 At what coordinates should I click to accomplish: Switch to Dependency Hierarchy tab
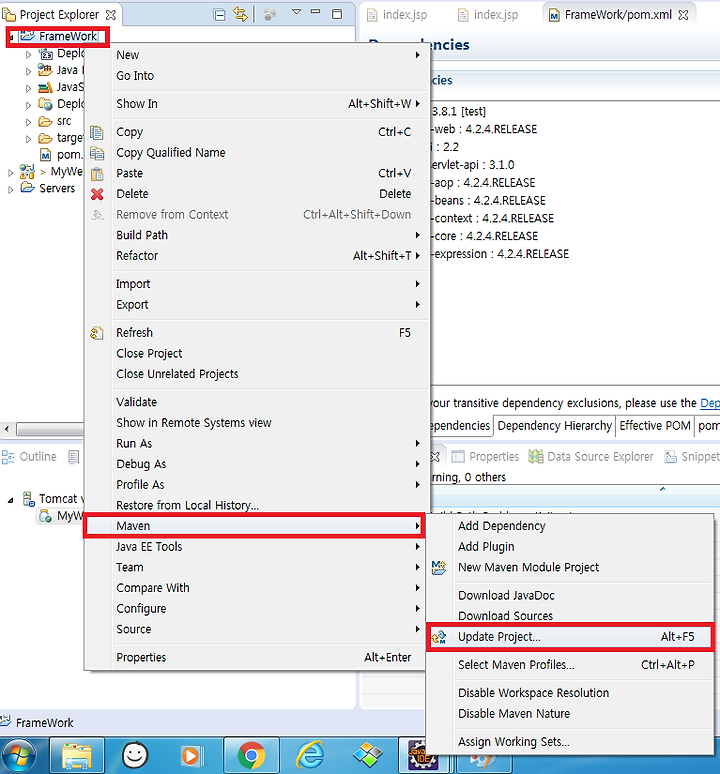click(x=554, y=426)
